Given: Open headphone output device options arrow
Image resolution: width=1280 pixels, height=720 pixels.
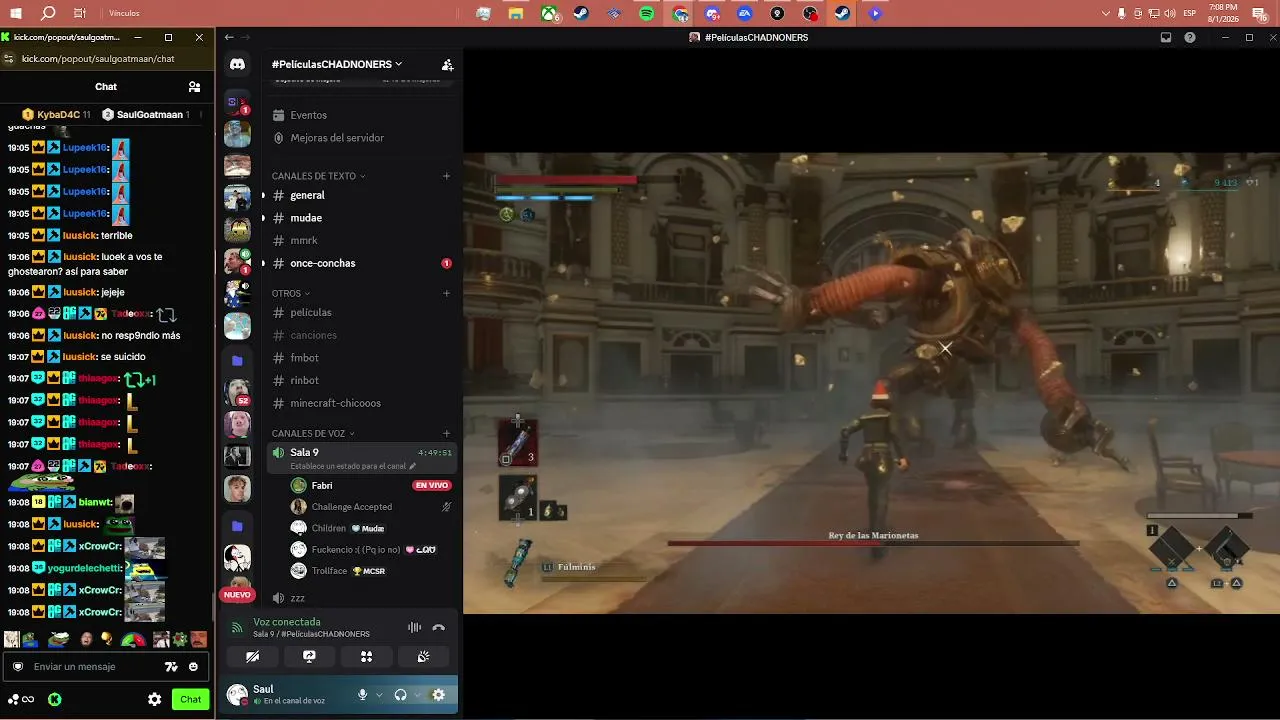Looking at the screenshot, I should [x=417, y=695].
